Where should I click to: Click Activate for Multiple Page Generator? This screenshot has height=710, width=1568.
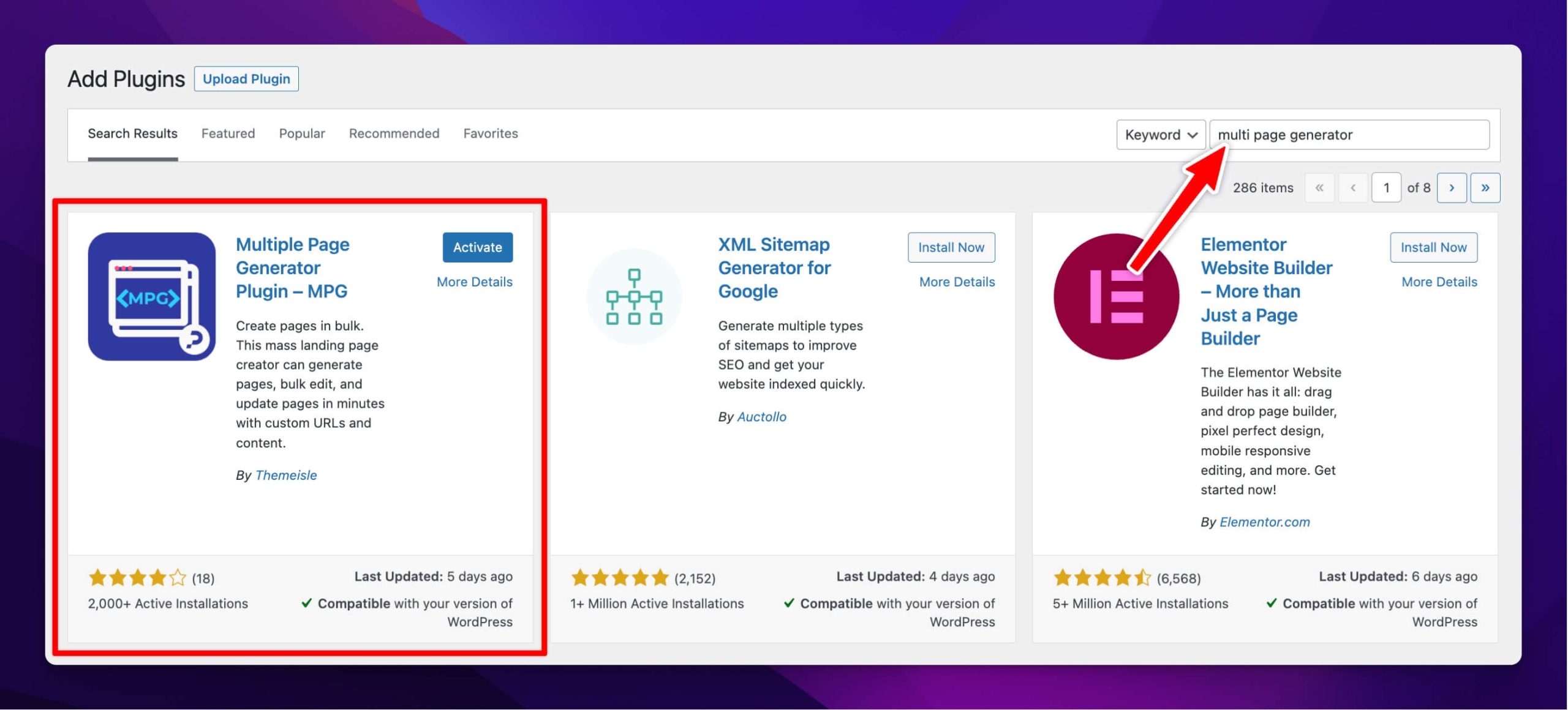477,247
